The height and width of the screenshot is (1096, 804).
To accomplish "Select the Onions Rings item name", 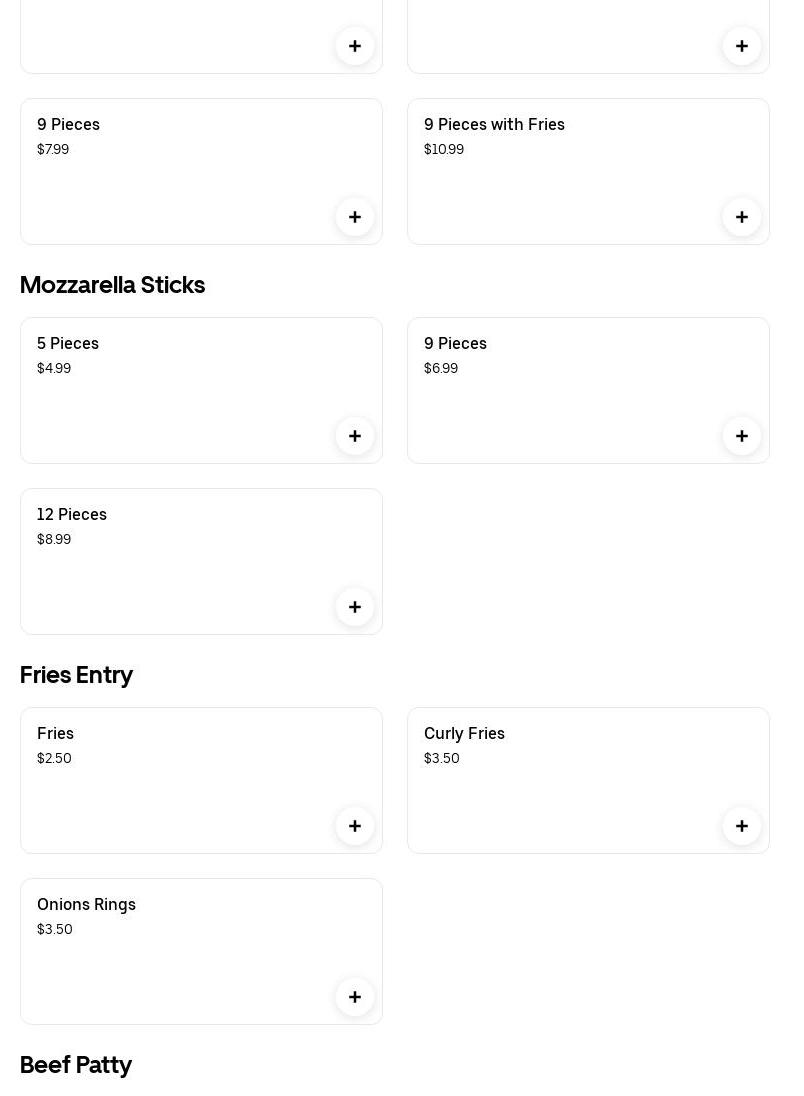I will 86,904.
